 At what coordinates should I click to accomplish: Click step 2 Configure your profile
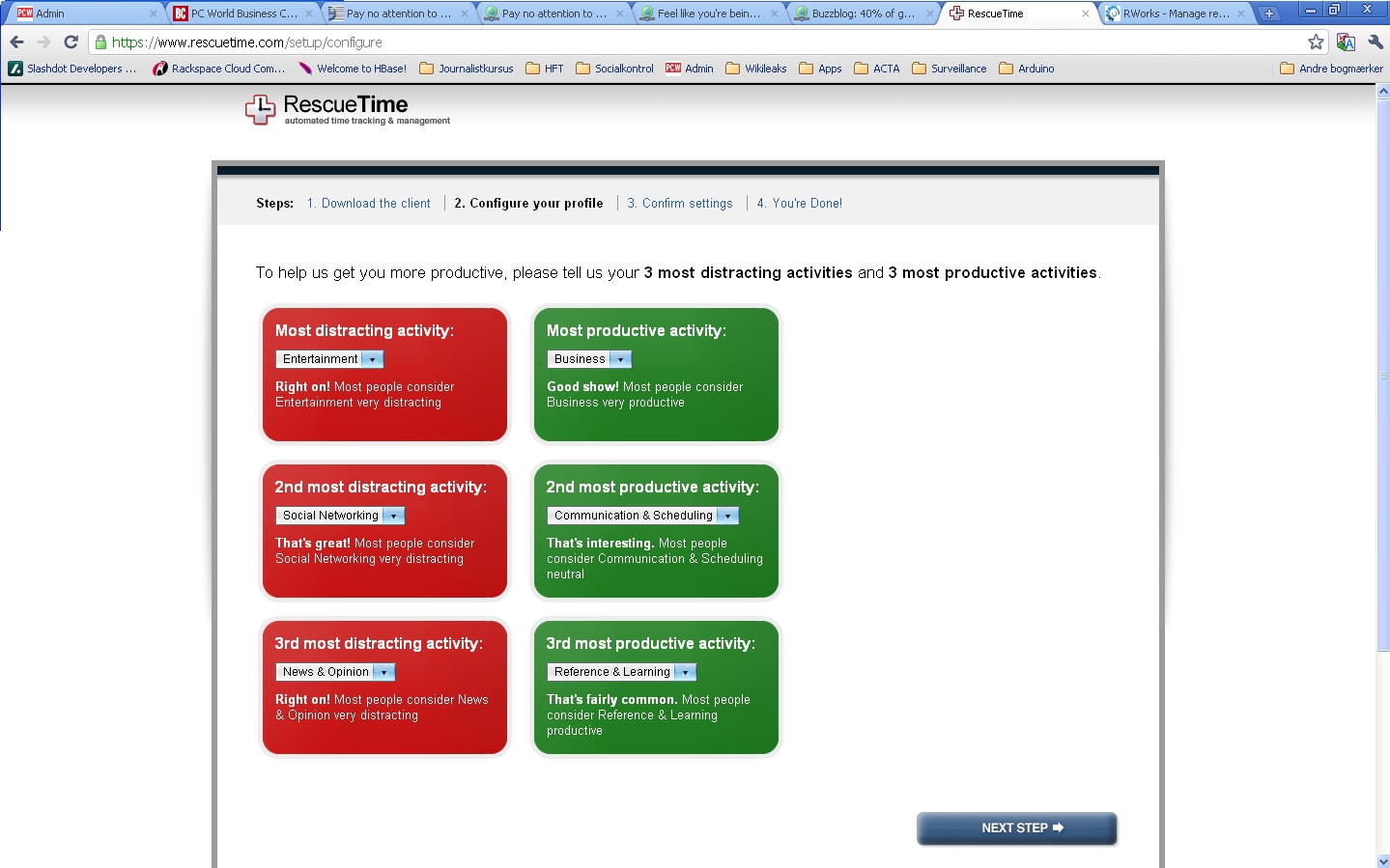(528, 204)
